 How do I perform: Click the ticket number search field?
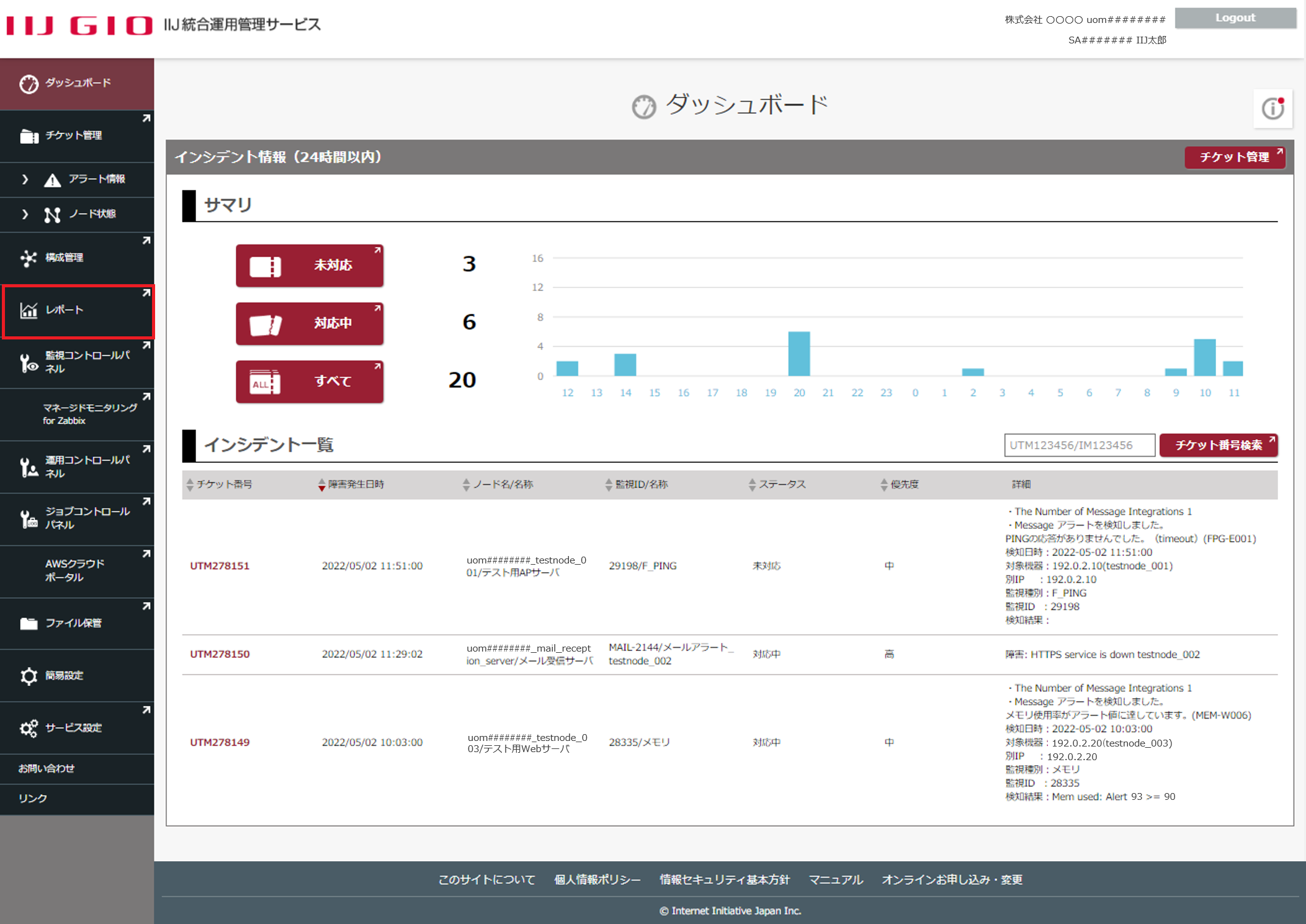click(1079, 446)
